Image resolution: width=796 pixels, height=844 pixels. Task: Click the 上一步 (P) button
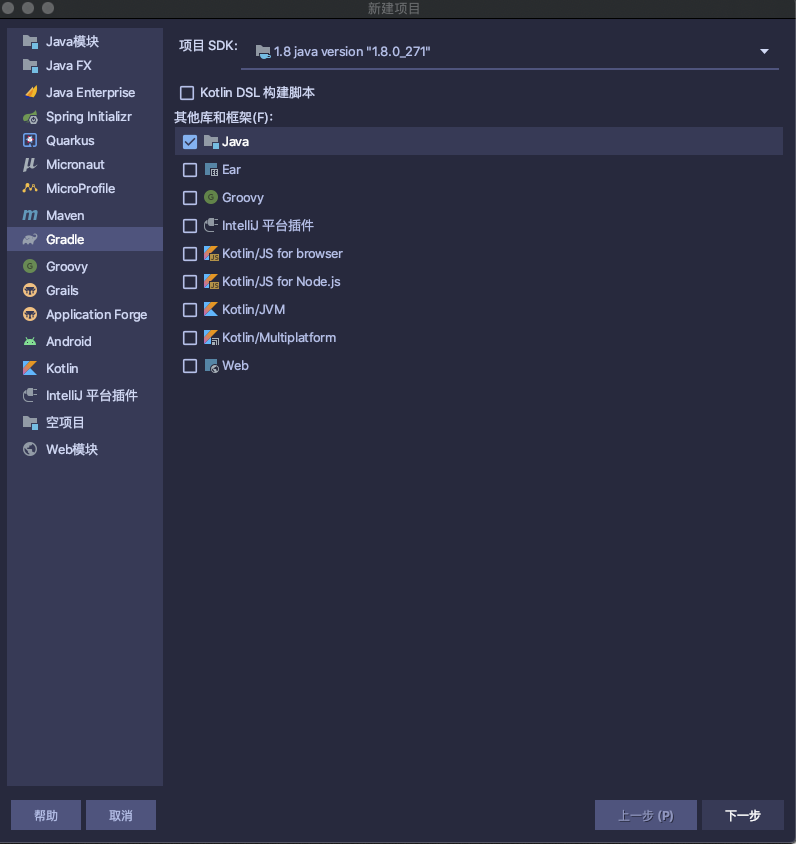(x=646, y=815)
